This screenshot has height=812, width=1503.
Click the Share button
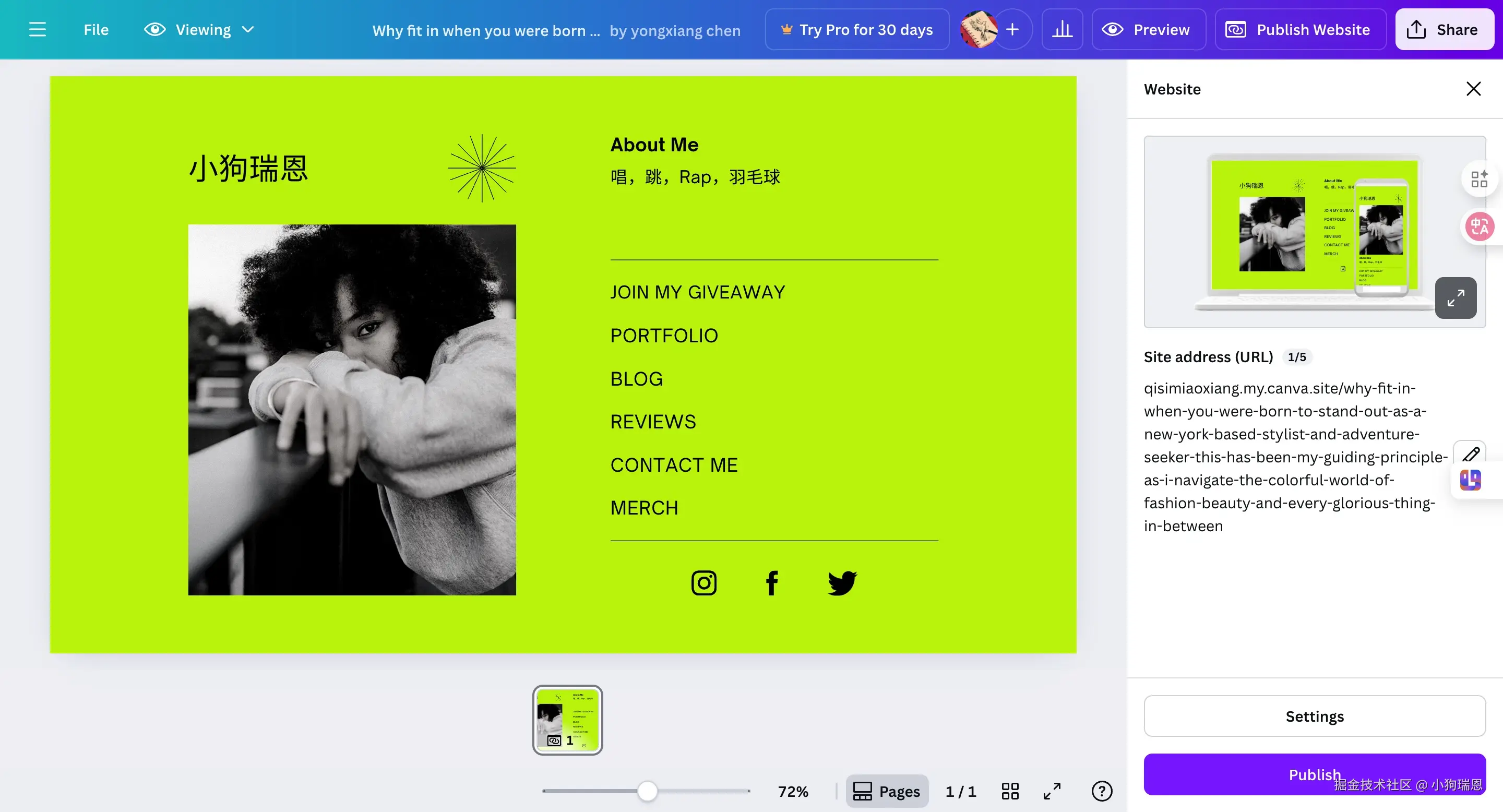[1444, 29]
